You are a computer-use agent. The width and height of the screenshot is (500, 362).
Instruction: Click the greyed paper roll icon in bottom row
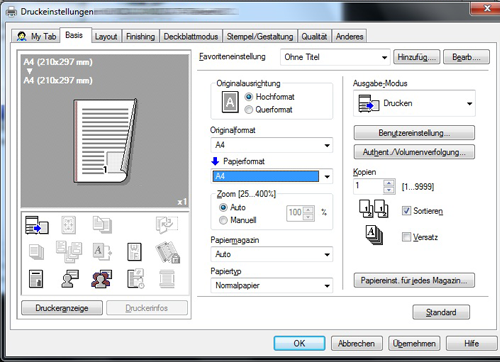click(167, 279)
